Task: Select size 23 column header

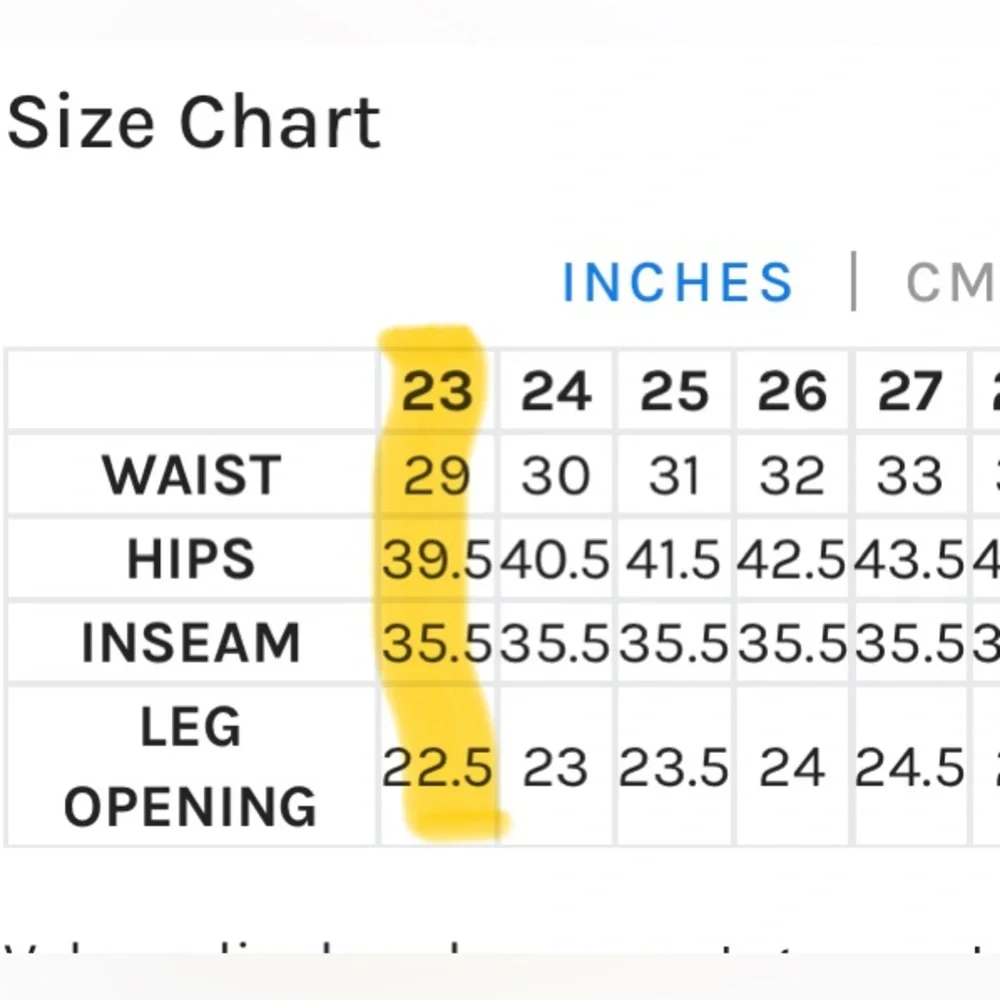Action: (437, 391)
